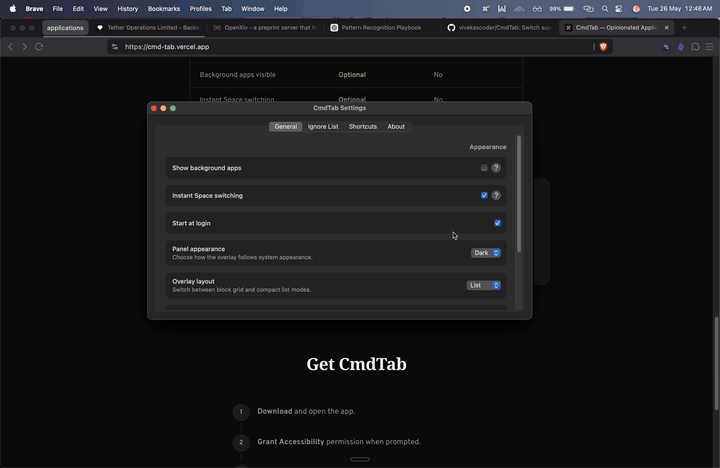
Task: Go forward with the browser forward arrow
Action: (x=24, y=46)
